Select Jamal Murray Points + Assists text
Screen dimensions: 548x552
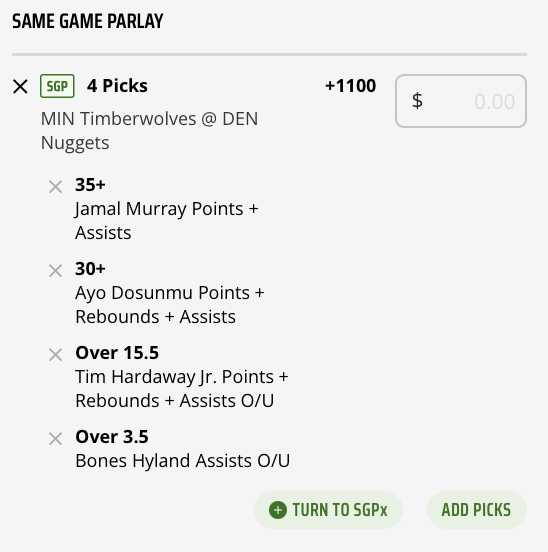coord(166,221)
